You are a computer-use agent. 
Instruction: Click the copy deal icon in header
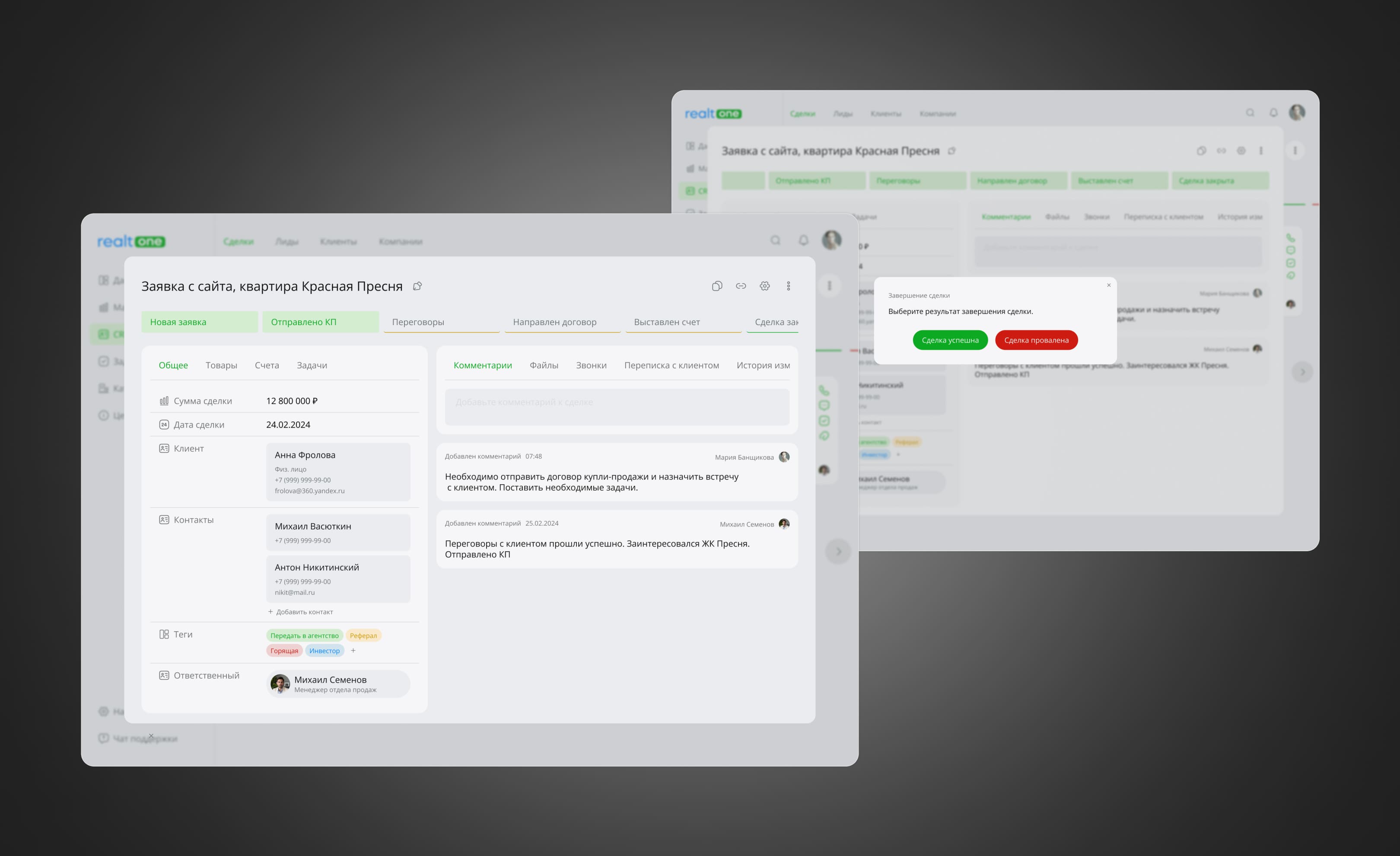717,286
